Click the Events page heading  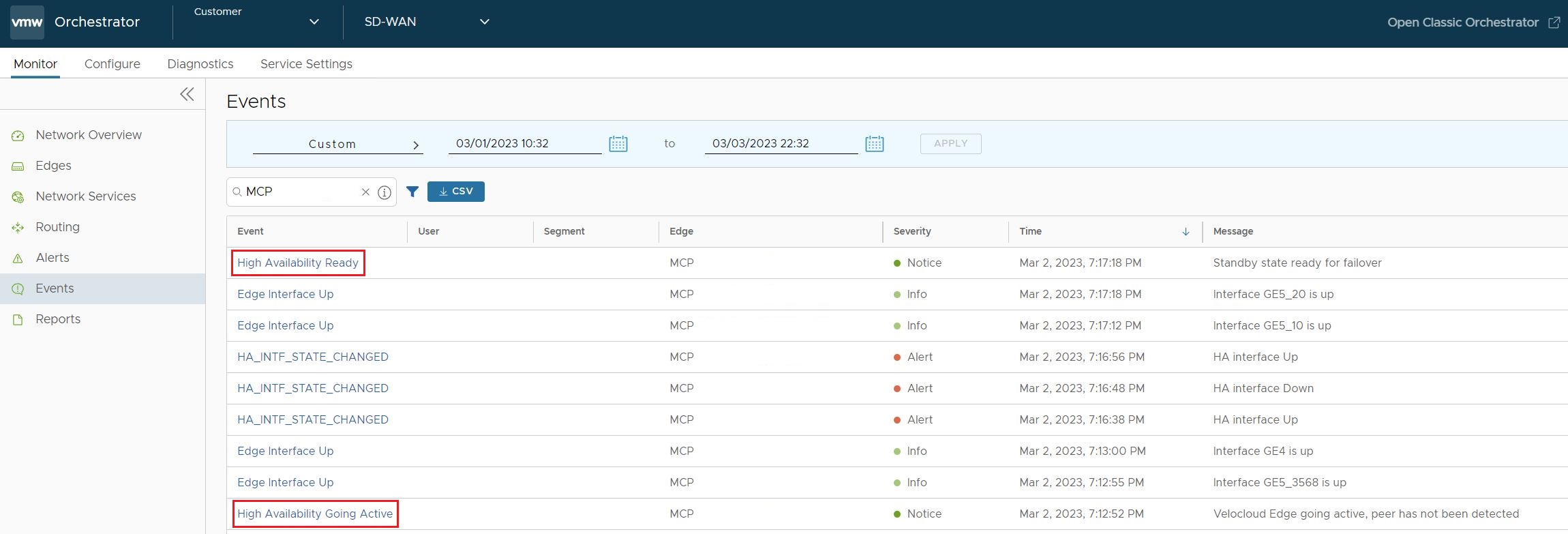click(256, 102)
